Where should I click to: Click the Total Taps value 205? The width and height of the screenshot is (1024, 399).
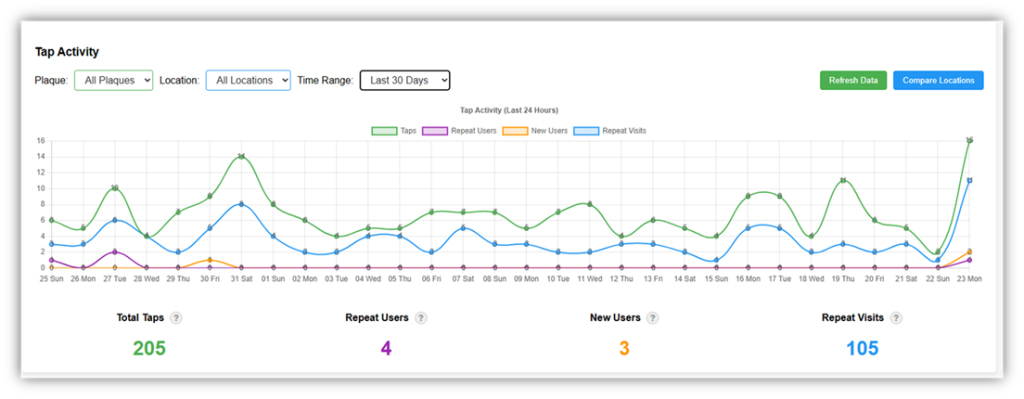point(150,348)
